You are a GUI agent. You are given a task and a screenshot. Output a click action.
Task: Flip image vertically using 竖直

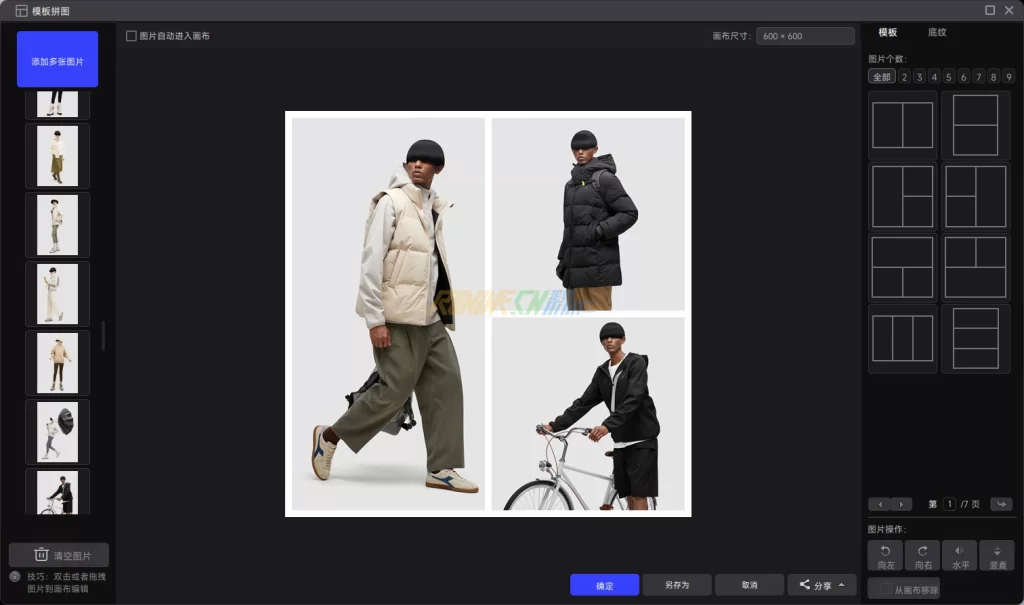pos(996,555)
